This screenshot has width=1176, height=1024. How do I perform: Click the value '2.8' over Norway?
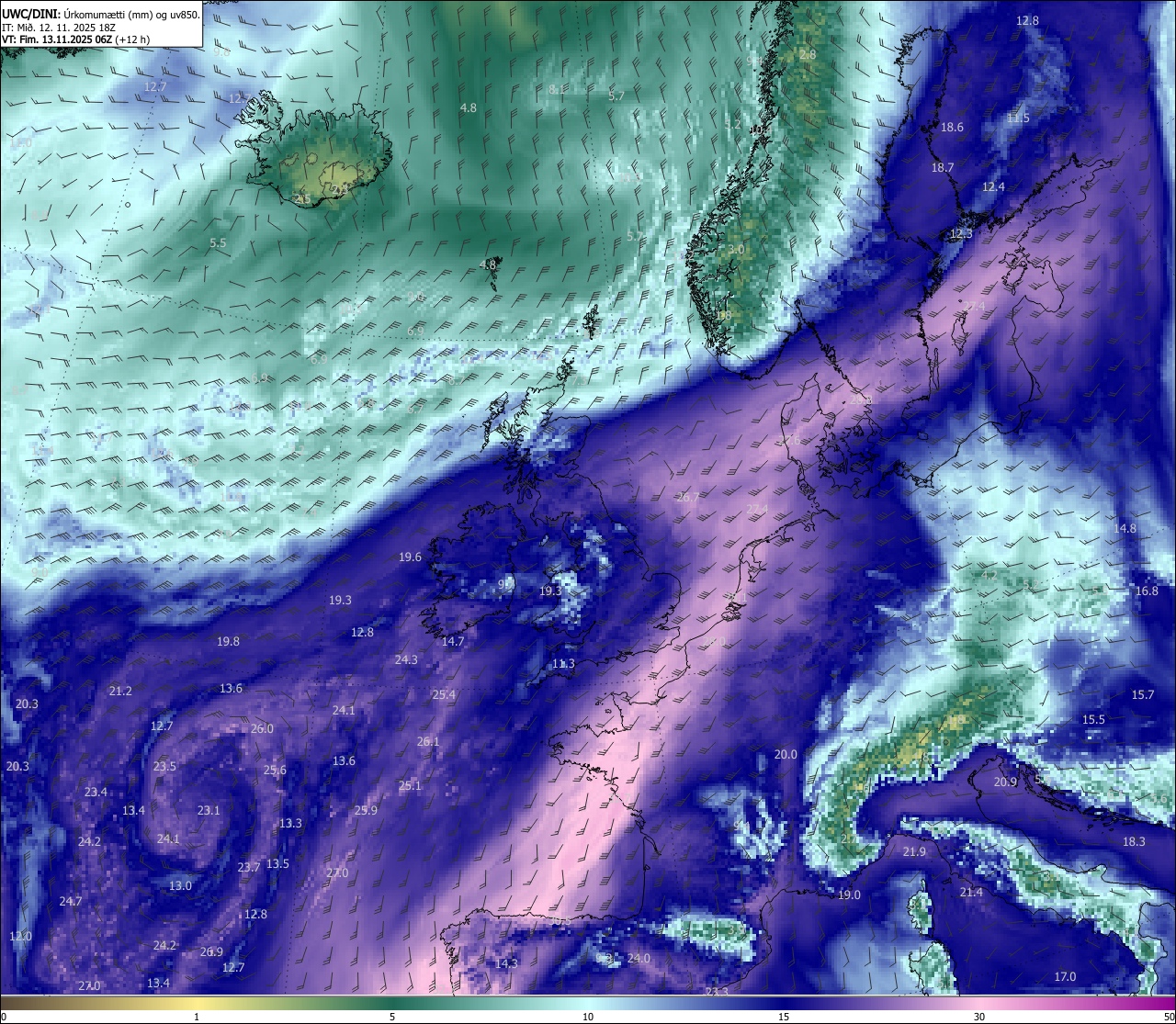tap(808, 55)
